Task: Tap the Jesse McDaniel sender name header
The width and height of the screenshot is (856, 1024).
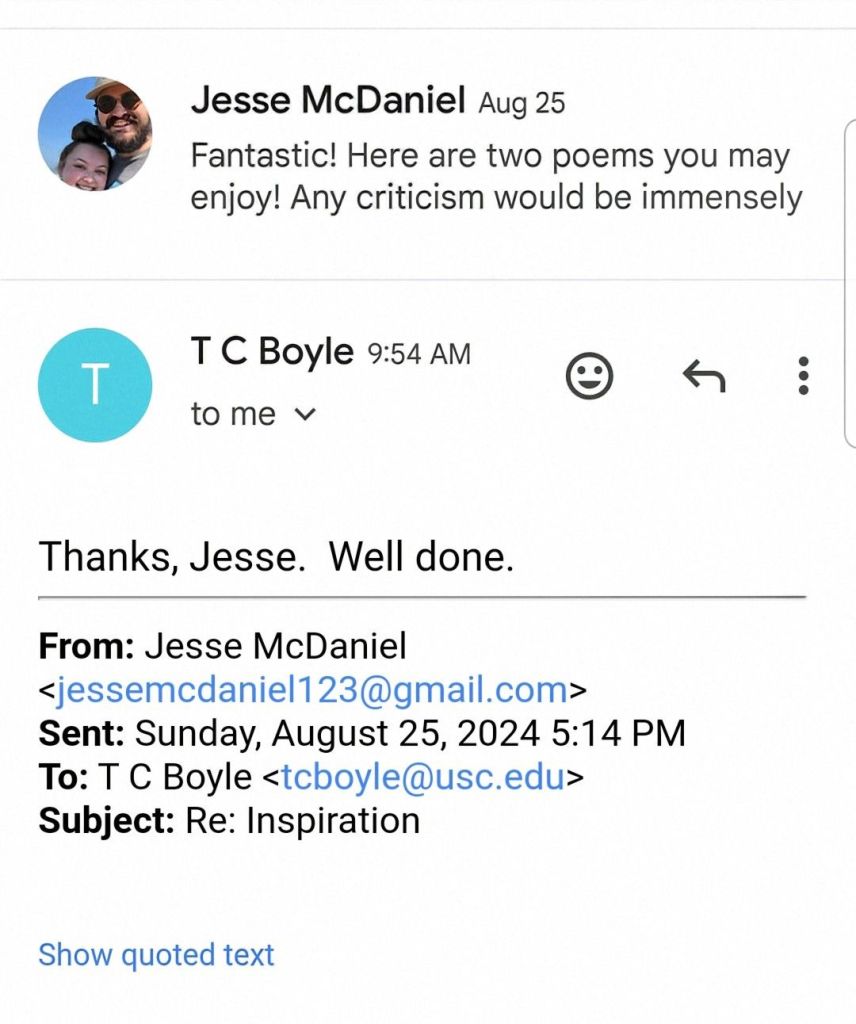Action: (328, 101)
